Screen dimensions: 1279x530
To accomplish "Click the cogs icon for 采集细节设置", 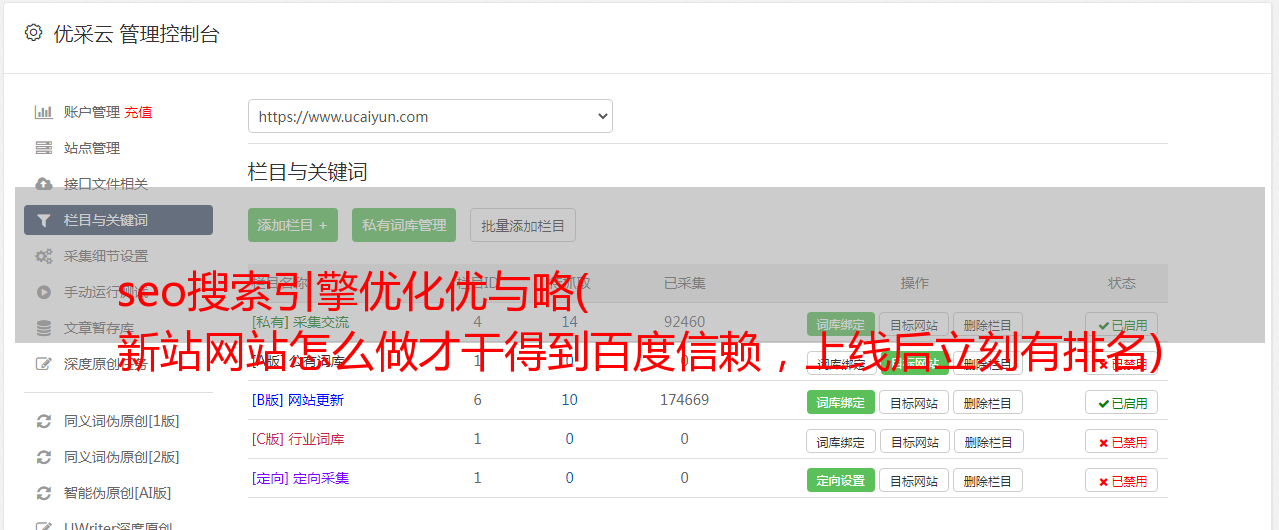I will pyautogui.click(x=43, y=256).
